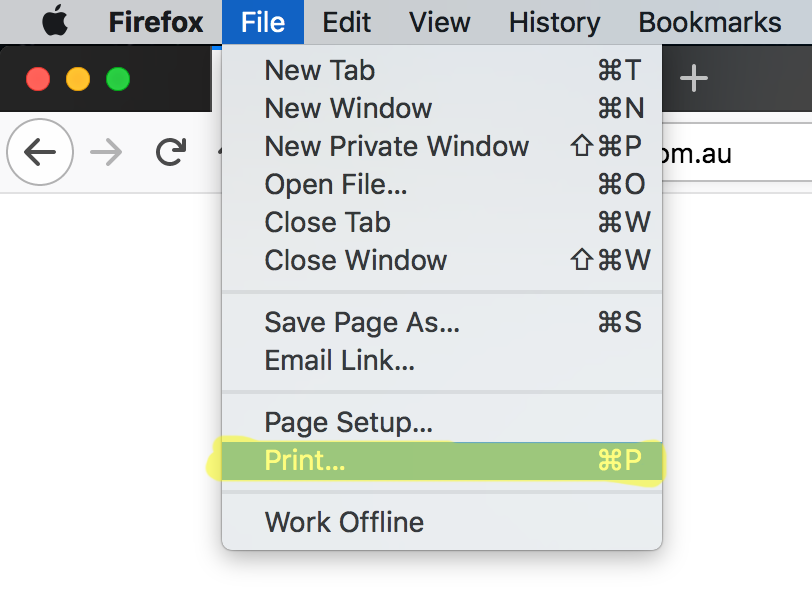Click the green maximize window button

118,79
